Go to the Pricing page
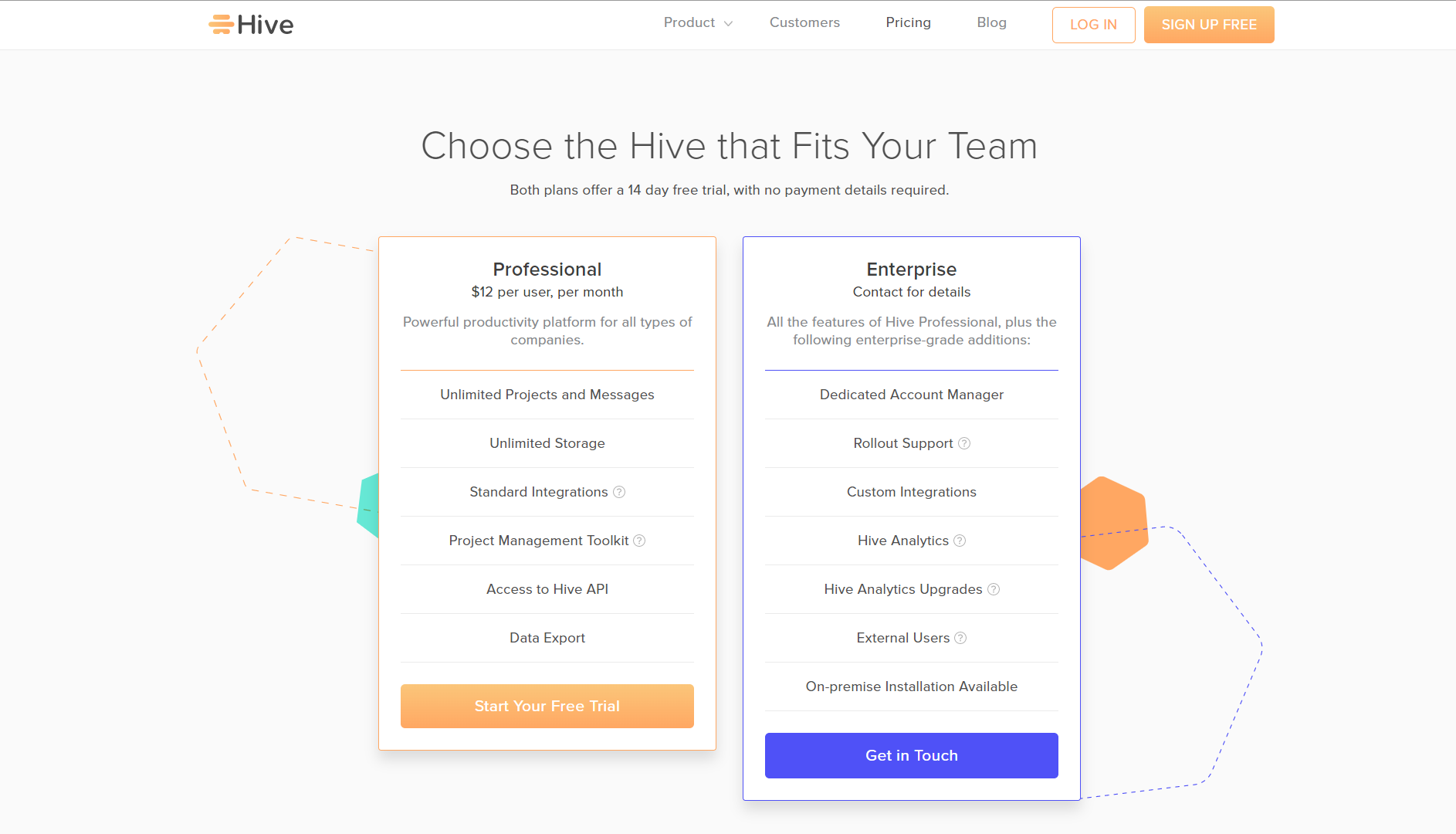This screenshot has width=1456, height=834. tap(908, 23)
